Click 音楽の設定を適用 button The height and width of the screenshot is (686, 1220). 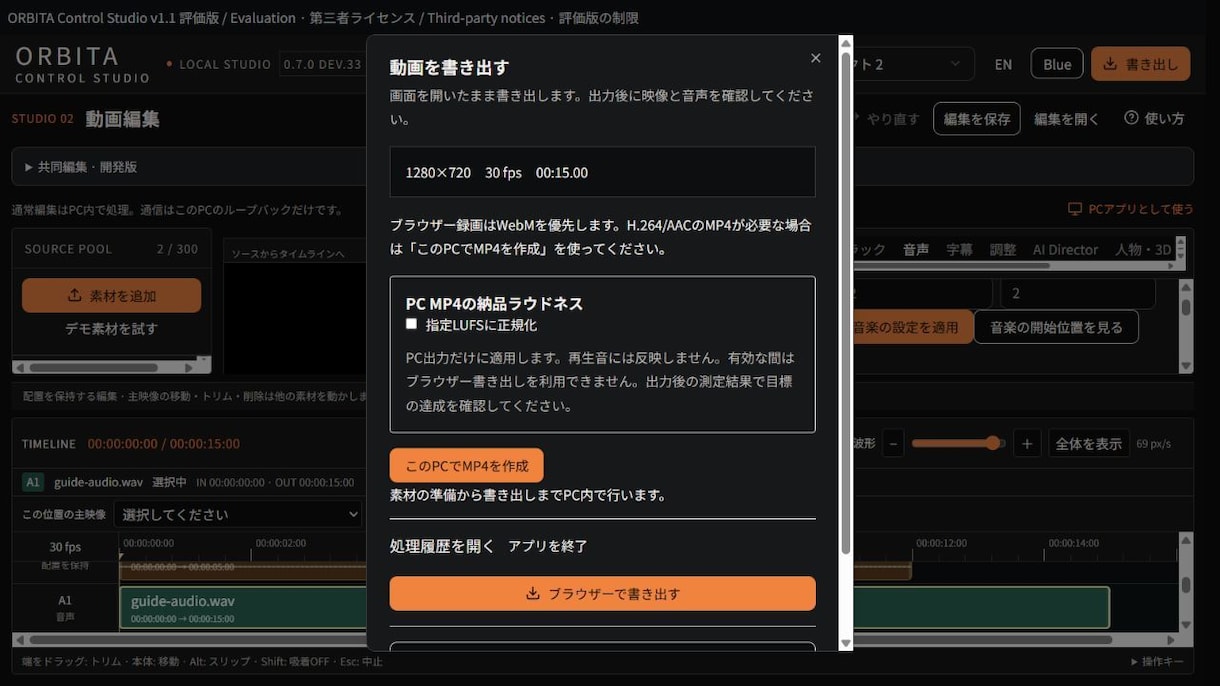pyautogui.click(x=910, y=327)
